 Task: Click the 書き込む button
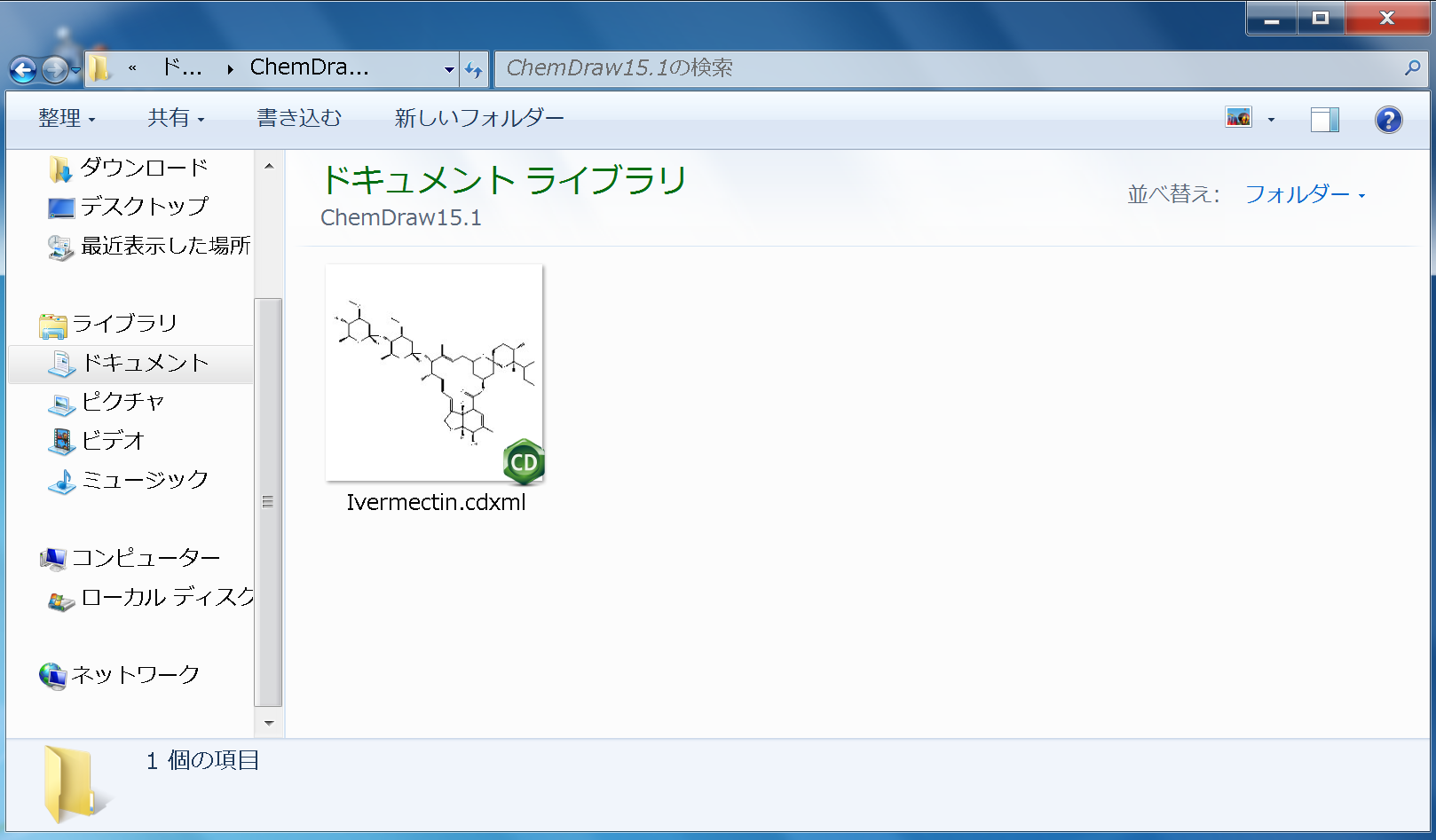[299, 118]
